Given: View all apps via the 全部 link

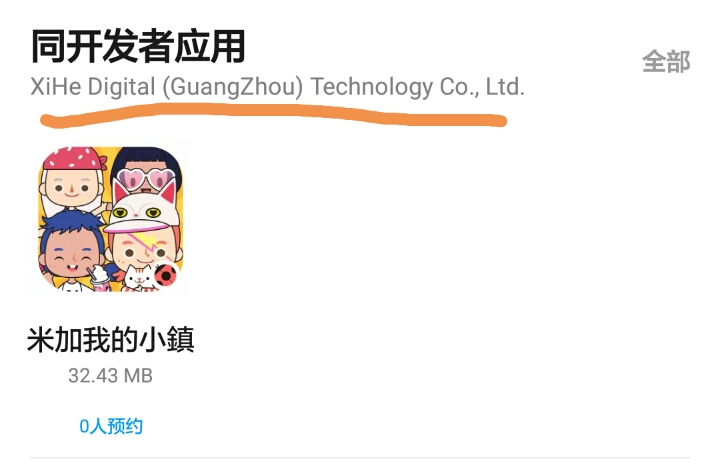Looking at the screenshot, I should tap(666, 62).
